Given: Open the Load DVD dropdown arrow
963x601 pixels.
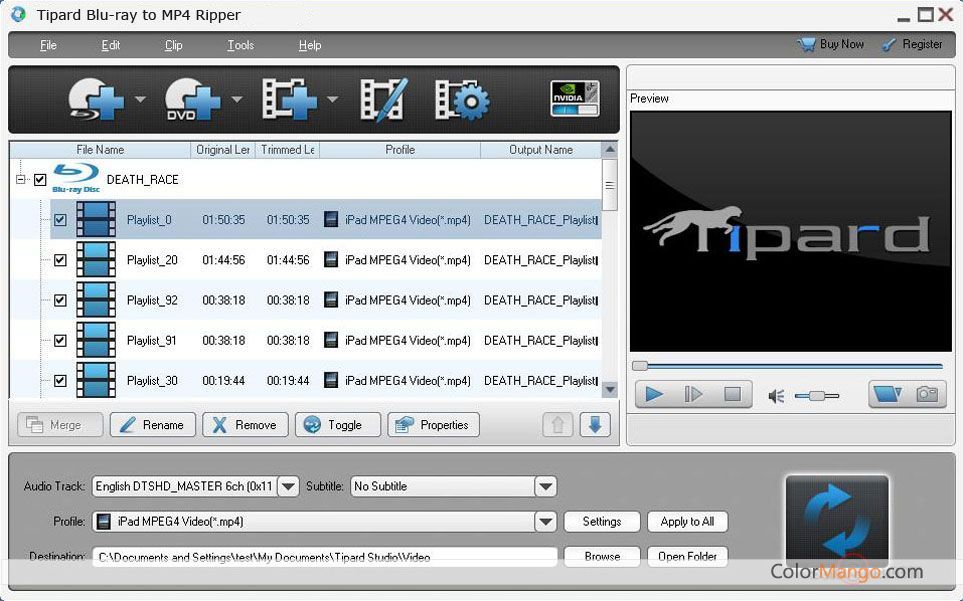Looking at the screenshot, I should (x=237, y=99).
